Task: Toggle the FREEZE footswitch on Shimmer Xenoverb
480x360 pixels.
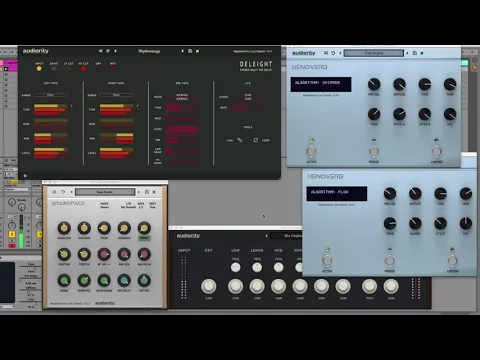Action: 374,152
